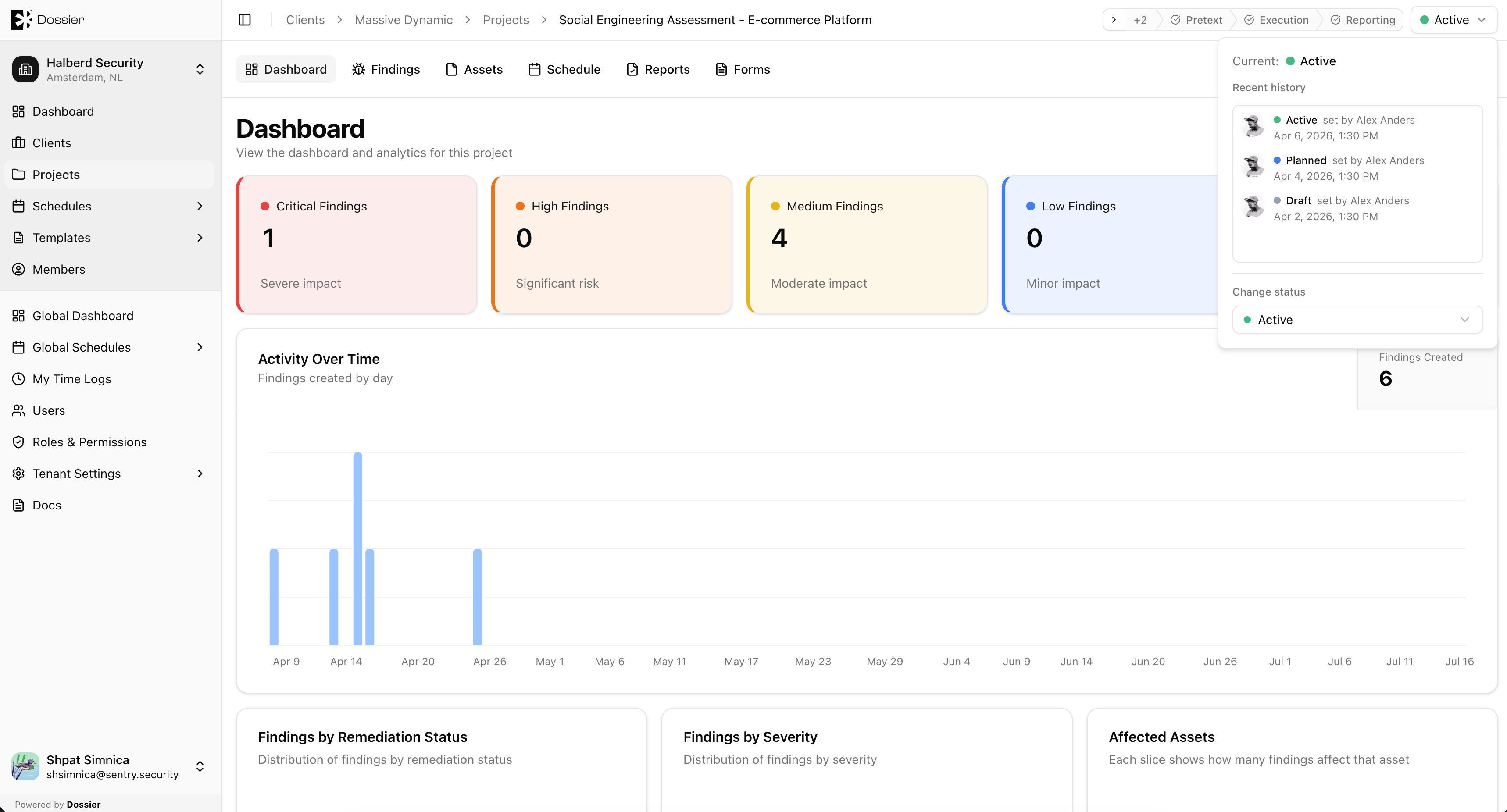1507x812 pixels.
Task: Click the Critical Findings card
Action: [x=357, y=245]
